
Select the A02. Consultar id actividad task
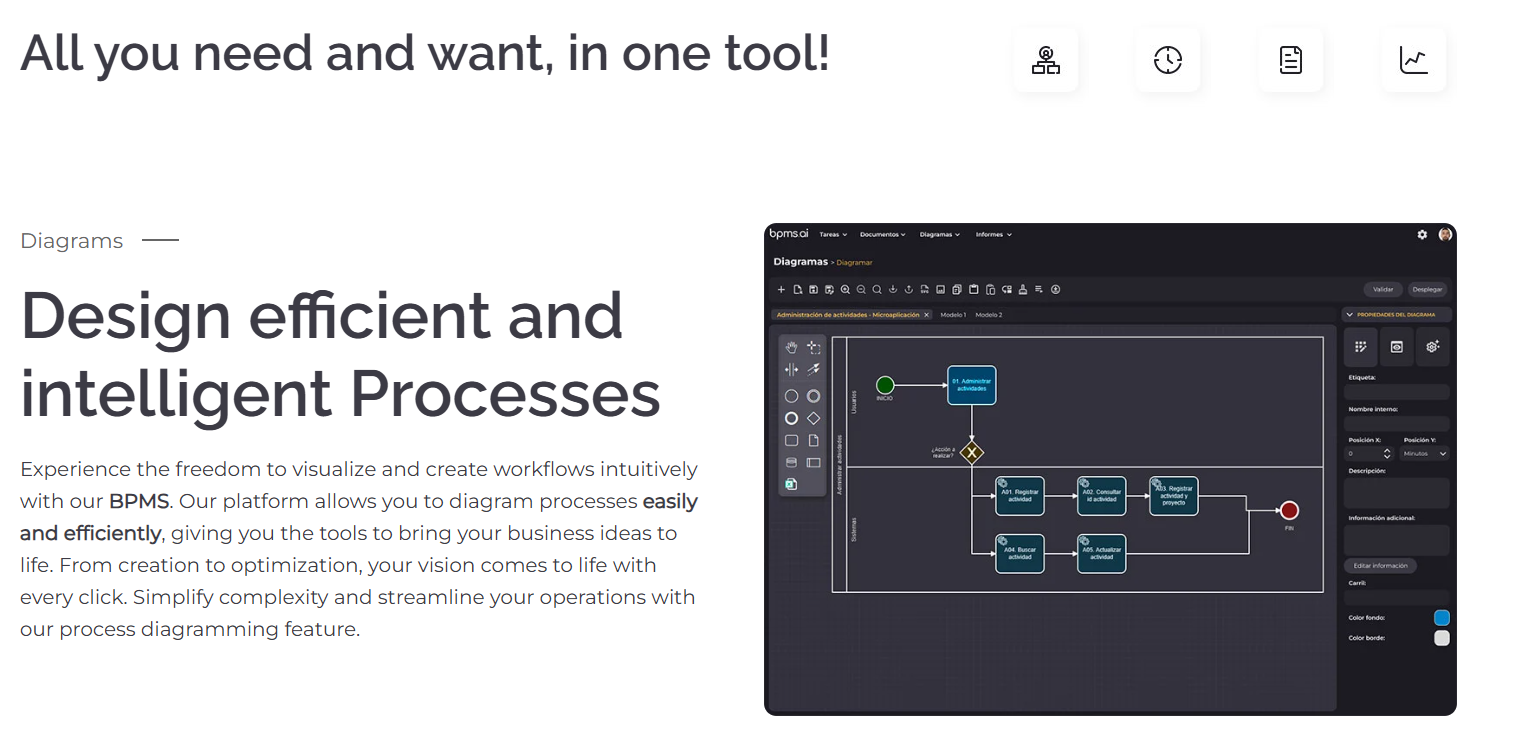[x=1102, y=496]
